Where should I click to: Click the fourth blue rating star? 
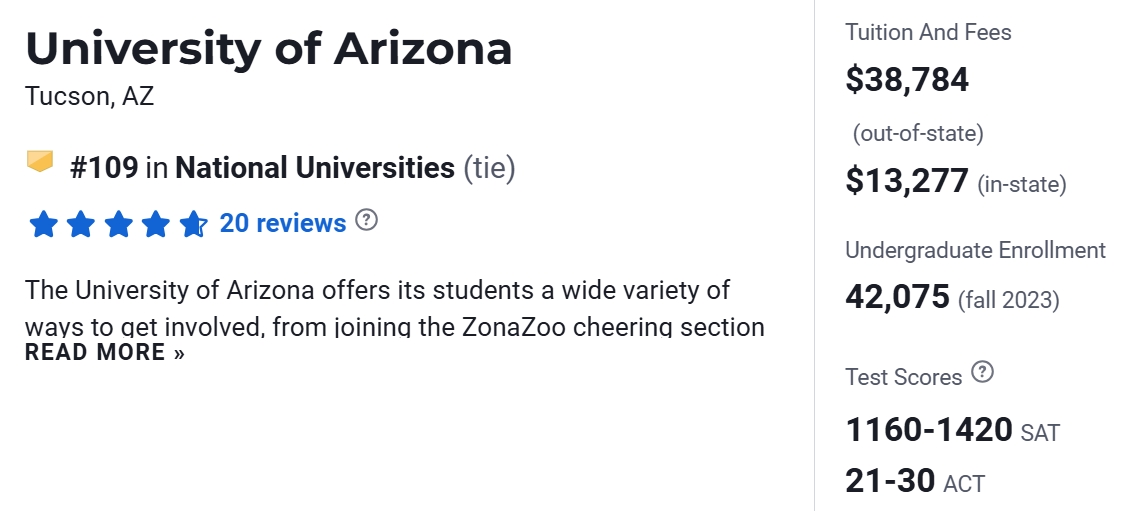click(x=156, y=224)
